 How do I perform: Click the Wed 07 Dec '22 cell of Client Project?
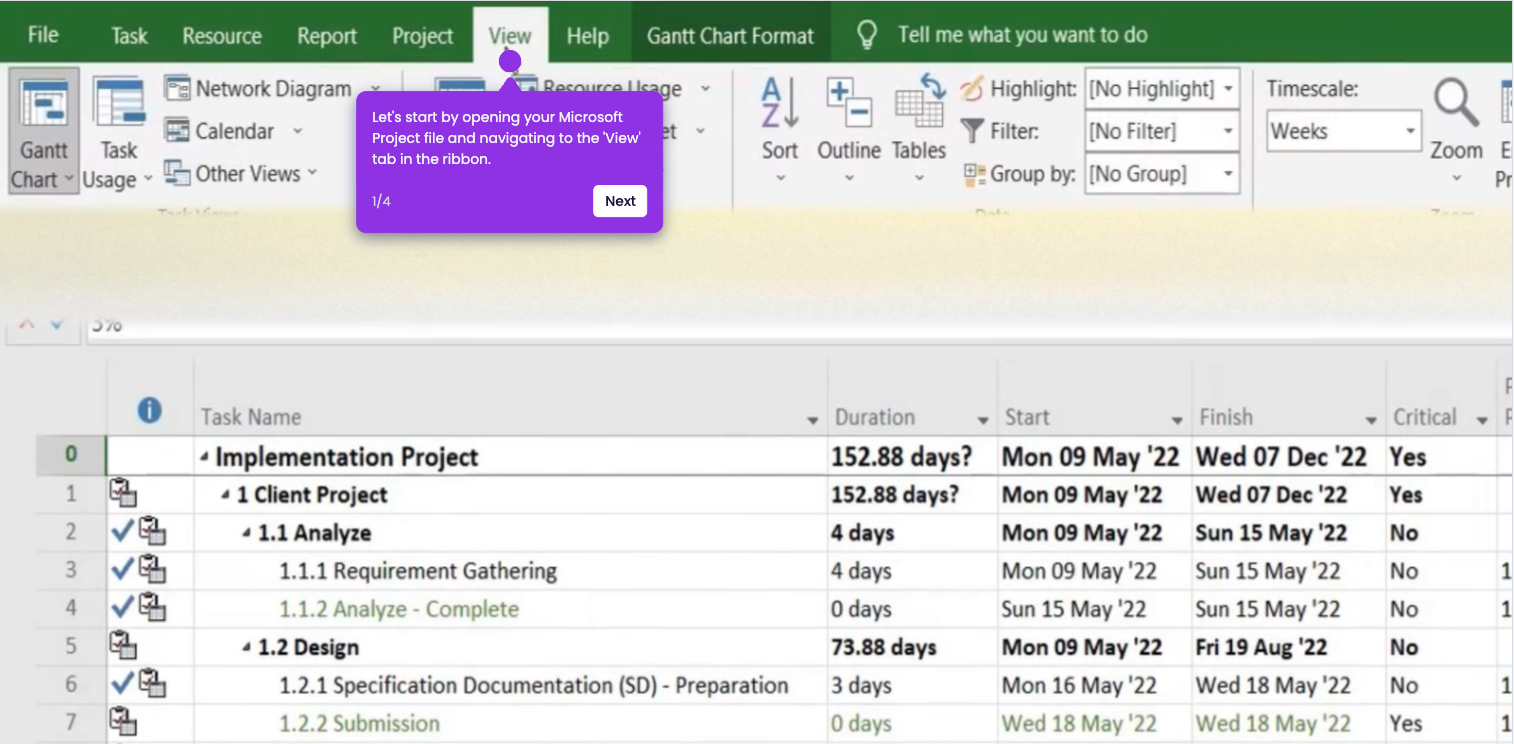(1288, 495)
